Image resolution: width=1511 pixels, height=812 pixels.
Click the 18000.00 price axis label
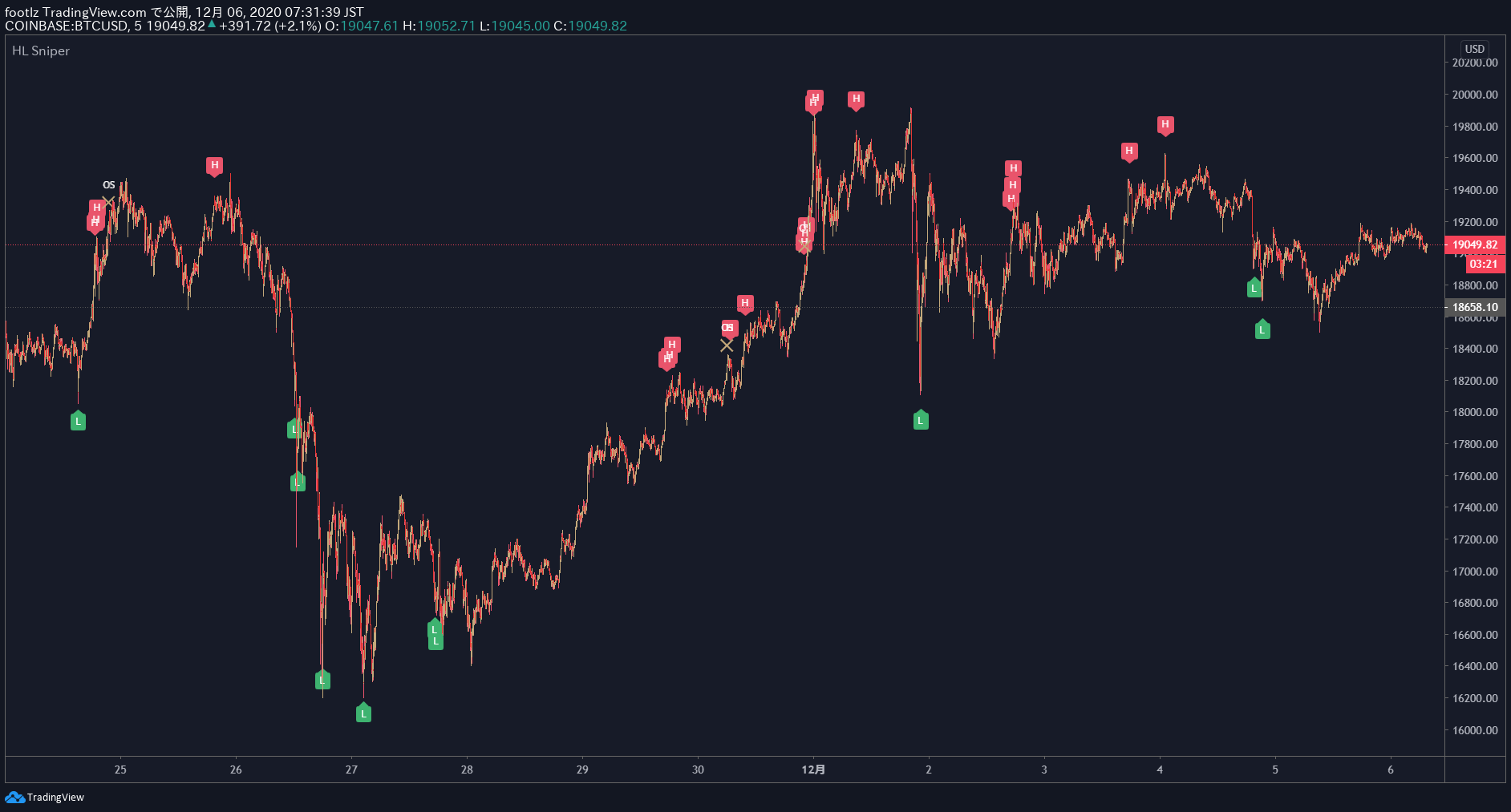point(1475,412)
